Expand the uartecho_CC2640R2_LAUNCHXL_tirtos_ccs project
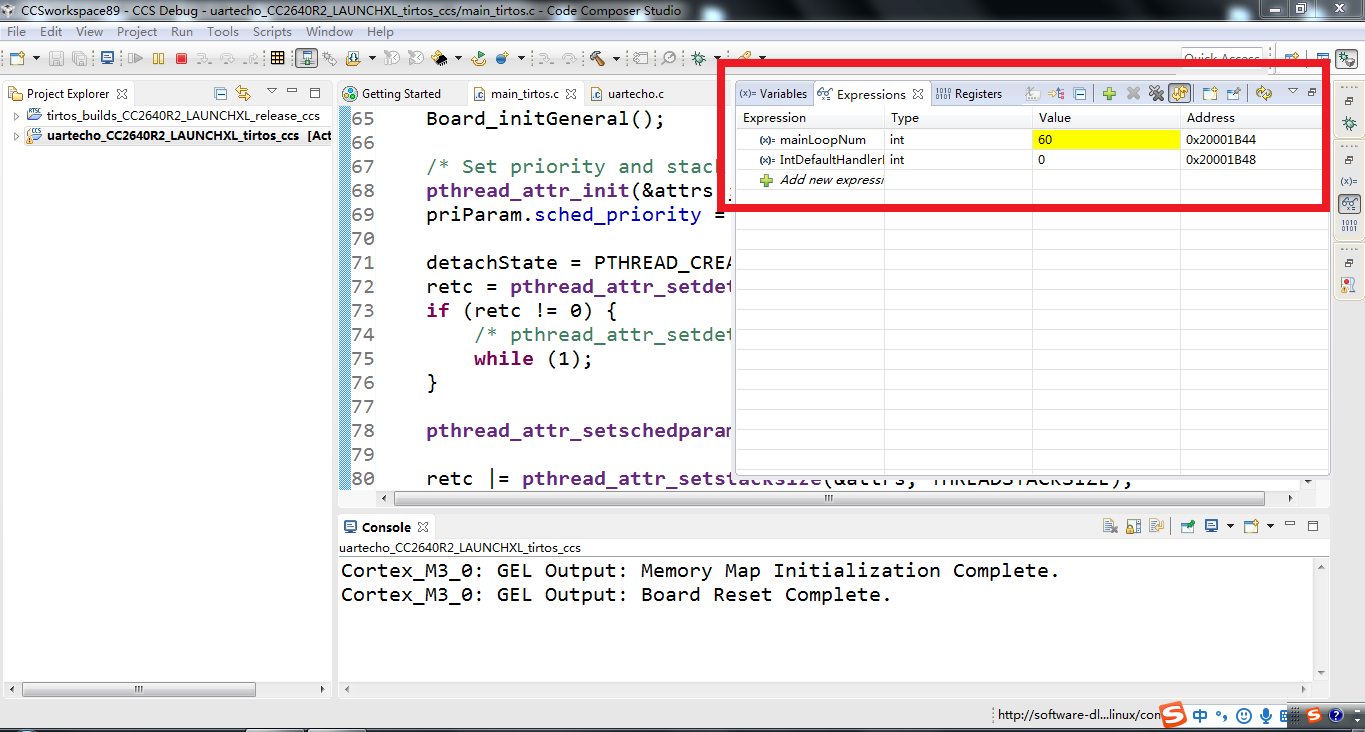 16,135
